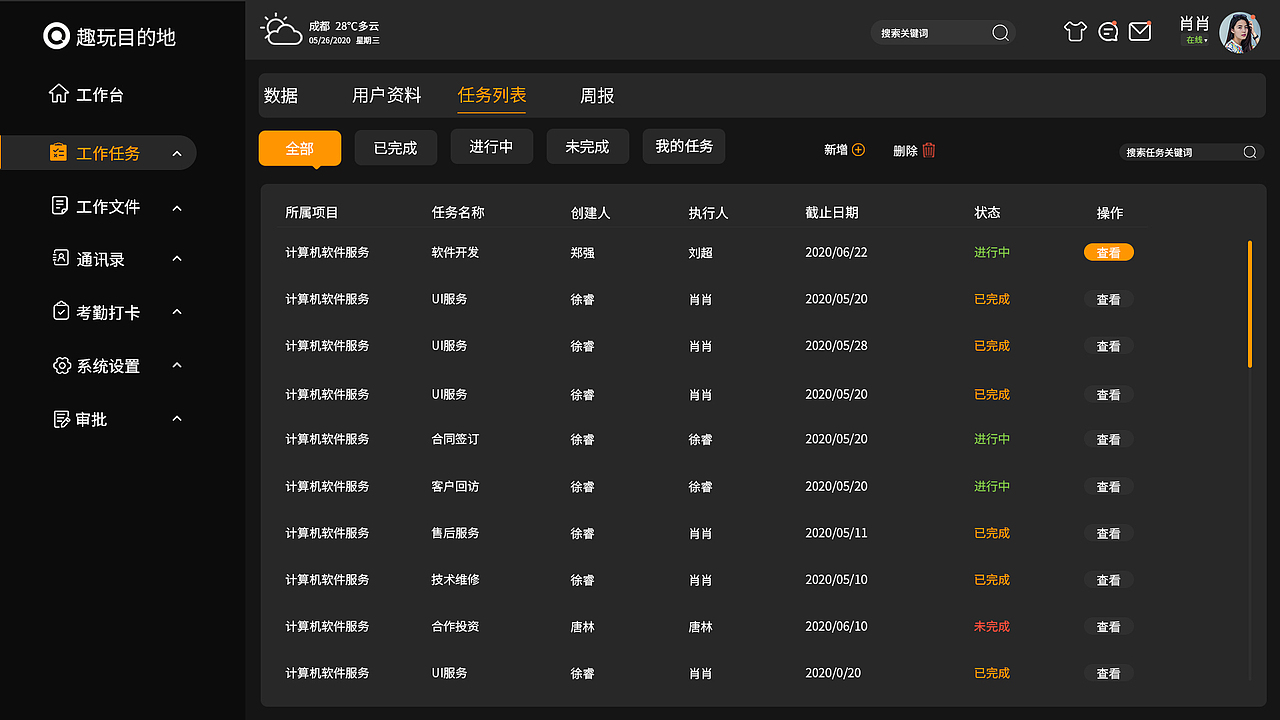Expand the 通讯录 sidebar section
Viewport: 1280px width, 720px height.
click(x=176, y=258)
